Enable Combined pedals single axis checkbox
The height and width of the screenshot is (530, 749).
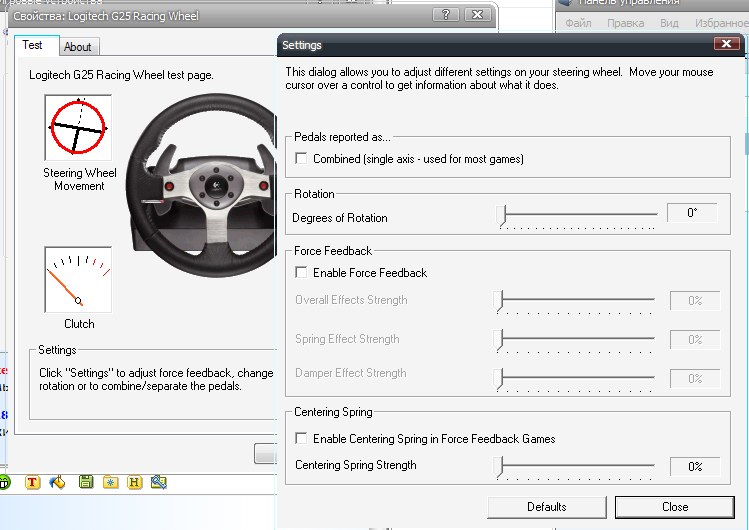point(301,158)
